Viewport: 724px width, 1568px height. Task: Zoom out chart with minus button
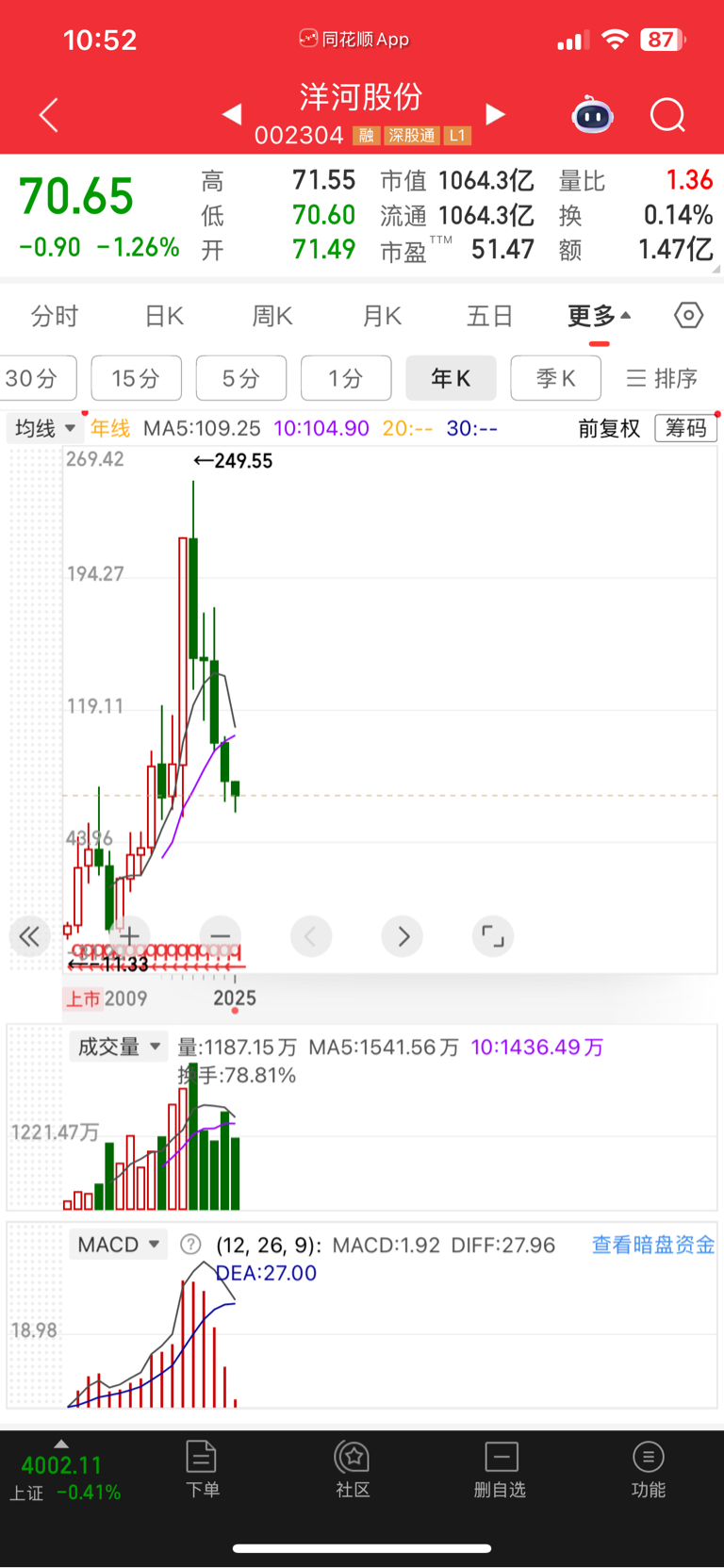(221, 936)
